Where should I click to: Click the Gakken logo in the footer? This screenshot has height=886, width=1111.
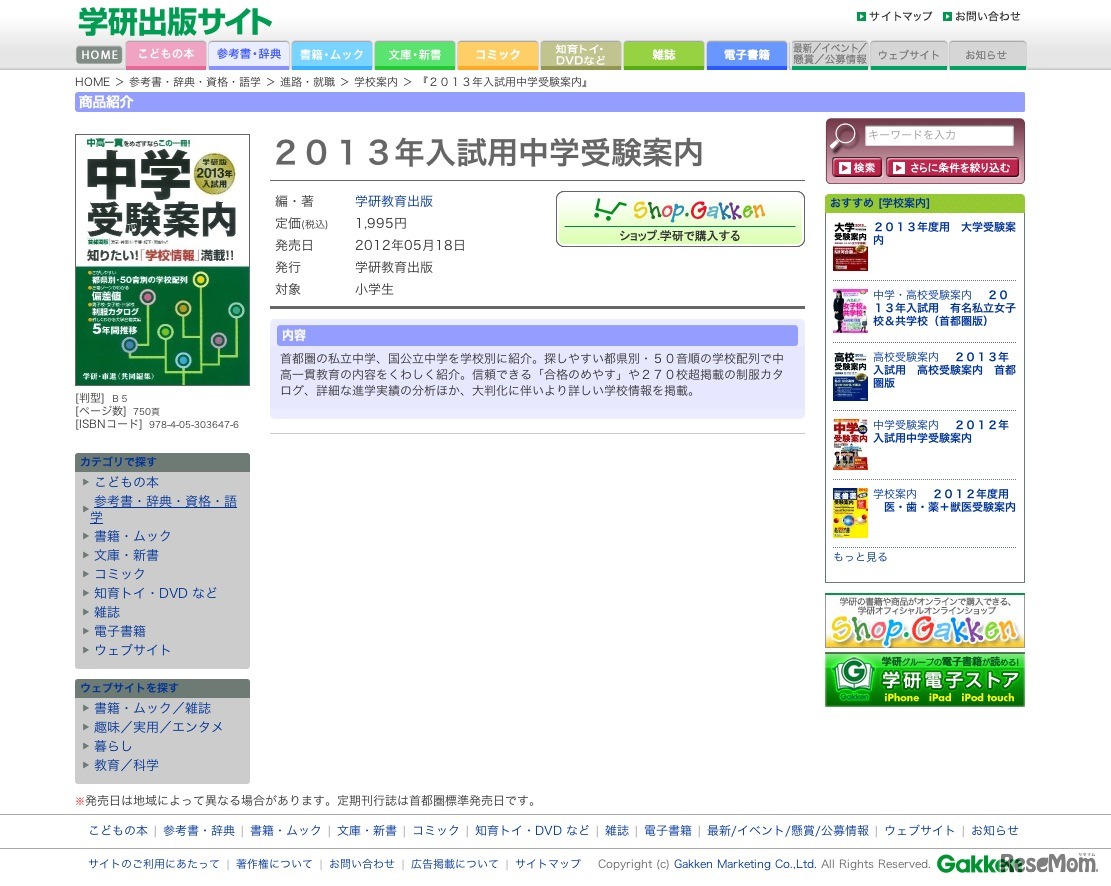click(x=965, y=864)
